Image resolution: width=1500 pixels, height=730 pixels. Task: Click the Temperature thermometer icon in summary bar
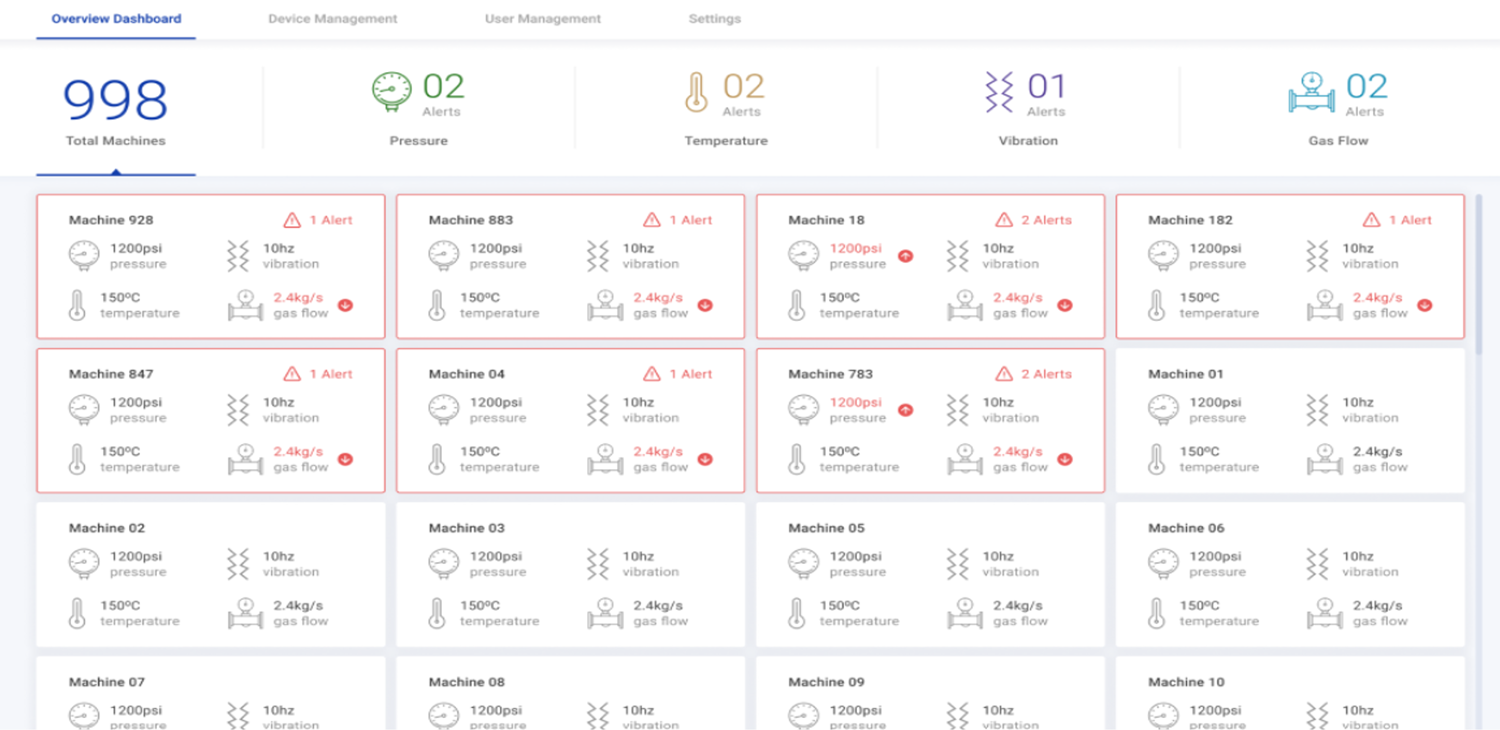tap(696, 92)
